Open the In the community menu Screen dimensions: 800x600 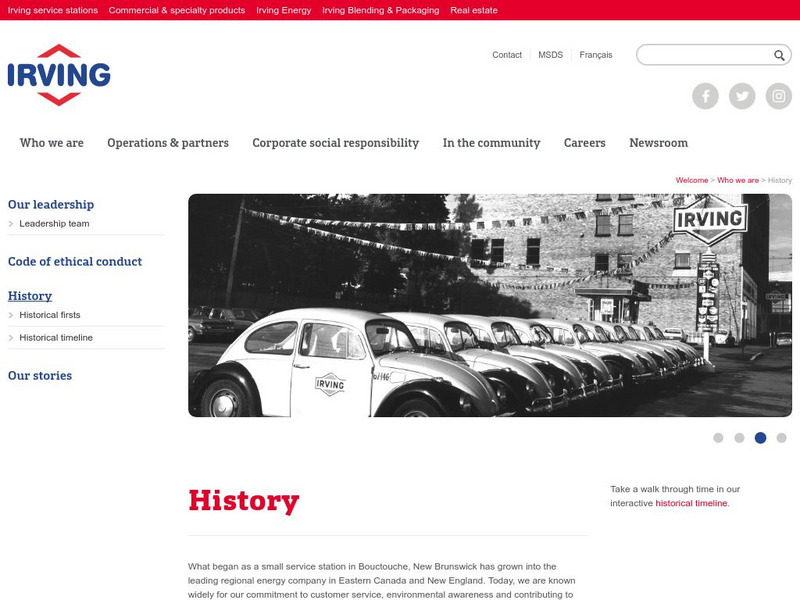pyautogui.click(x=491, y=143)
